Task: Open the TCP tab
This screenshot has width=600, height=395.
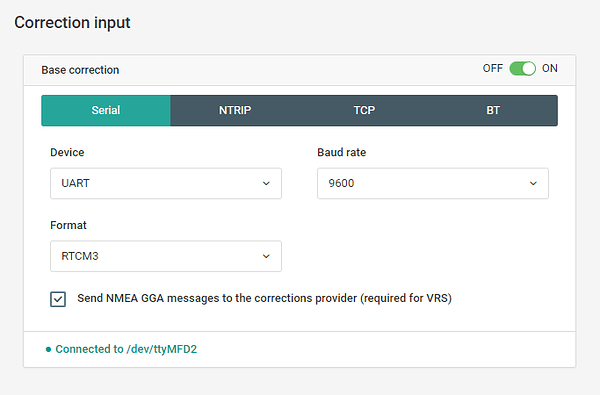Action: click(x=364, y=110)
